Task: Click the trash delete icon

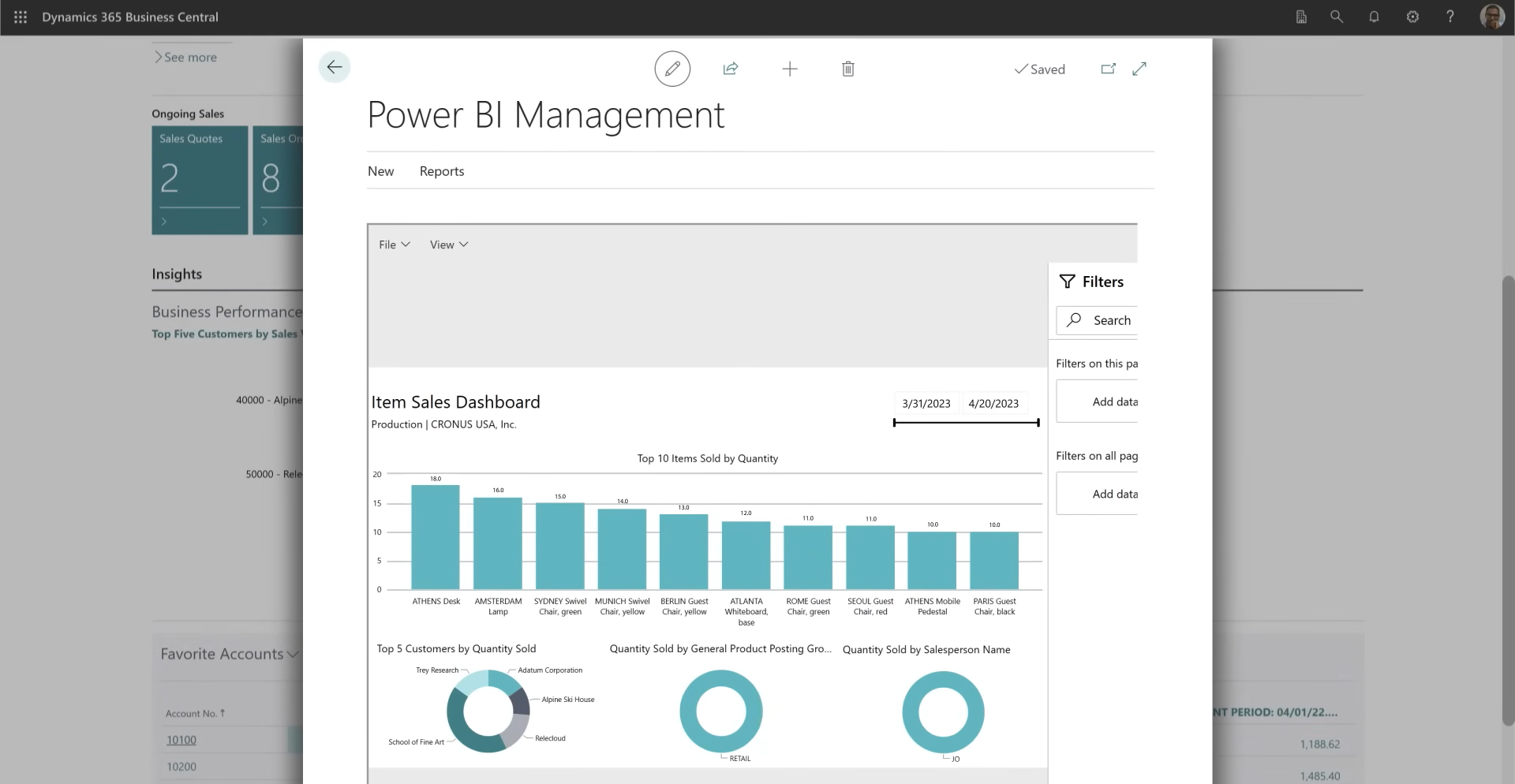Action: tap(848, 69)
